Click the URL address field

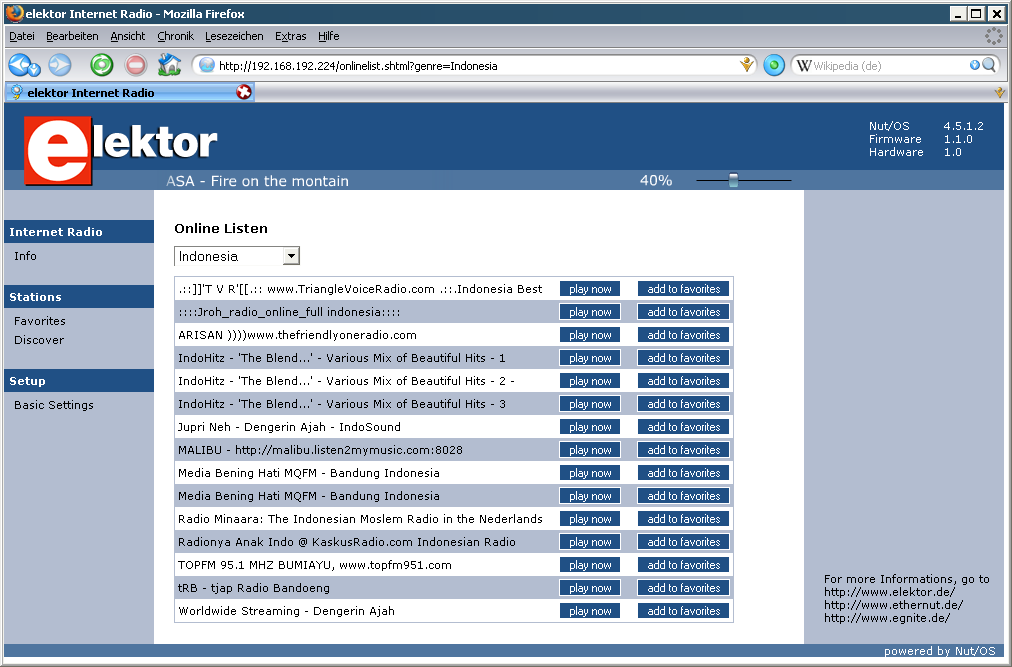(x=470, y=66)
